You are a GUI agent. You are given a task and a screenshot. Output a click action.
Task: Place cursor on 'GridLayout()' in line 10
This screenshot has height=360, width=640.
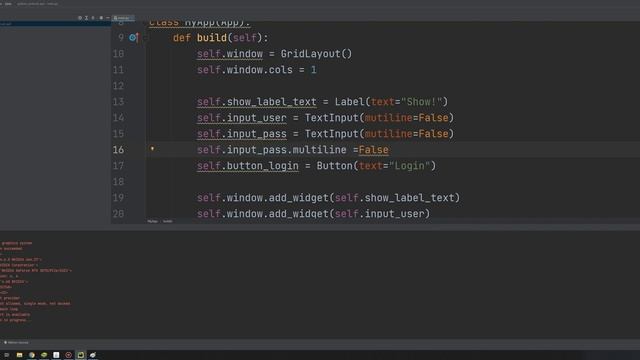[x=316, y=54]
